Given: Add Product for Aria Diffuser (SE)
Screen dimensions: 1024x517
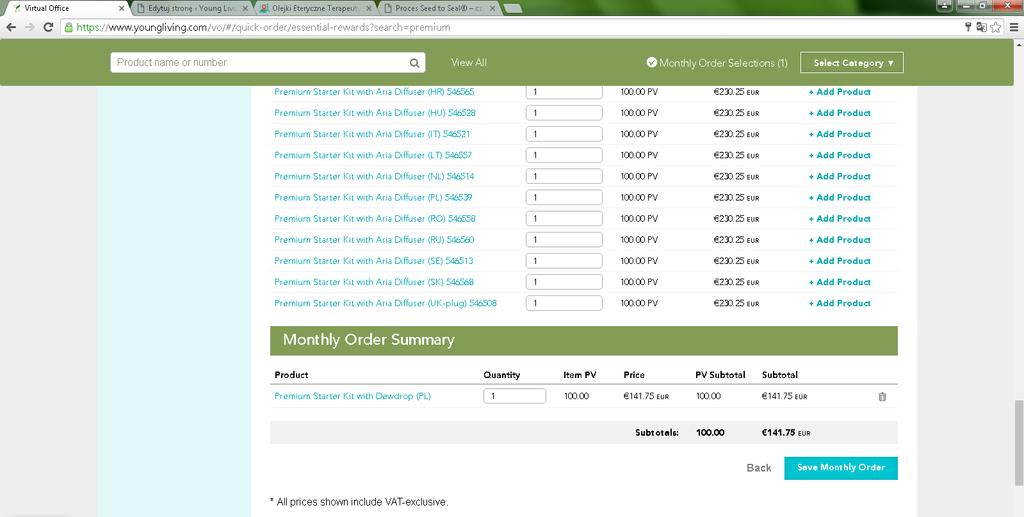Looking at the screenshot, I should [840, 260].
